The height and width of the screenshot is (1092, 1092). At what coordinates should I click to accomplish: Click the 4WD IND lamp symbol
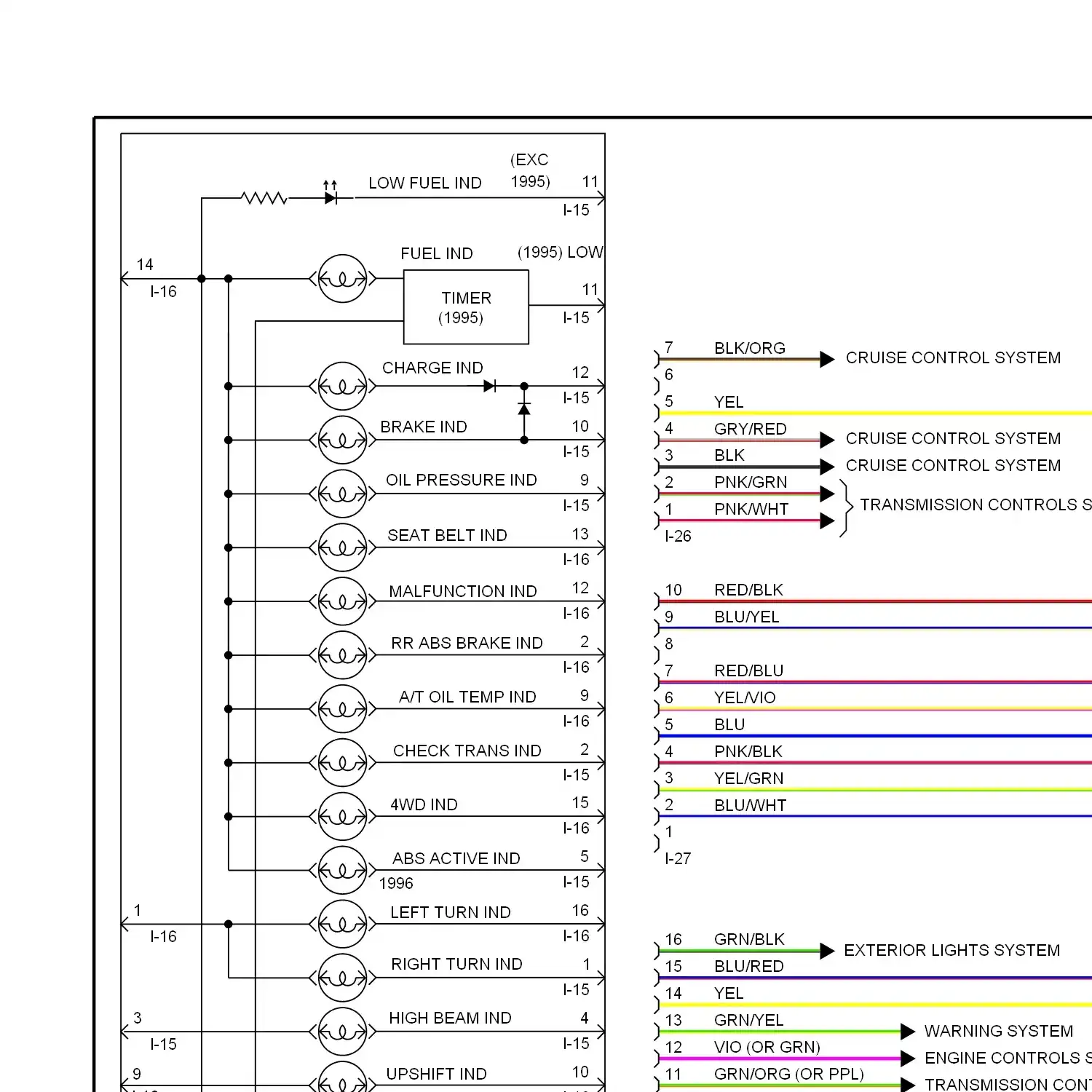coord(342,817)
